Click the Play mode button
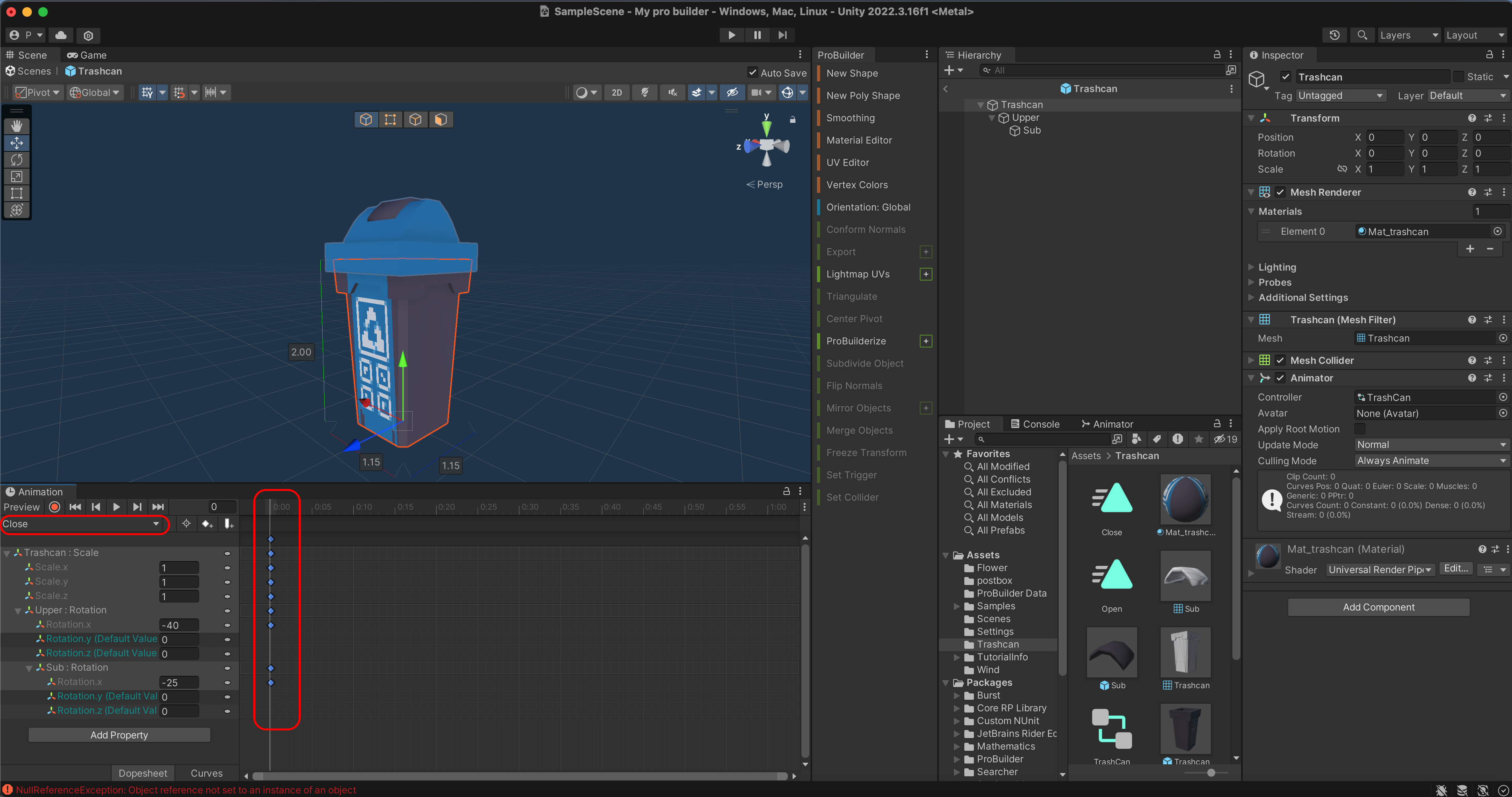 (x=731, y=35)
